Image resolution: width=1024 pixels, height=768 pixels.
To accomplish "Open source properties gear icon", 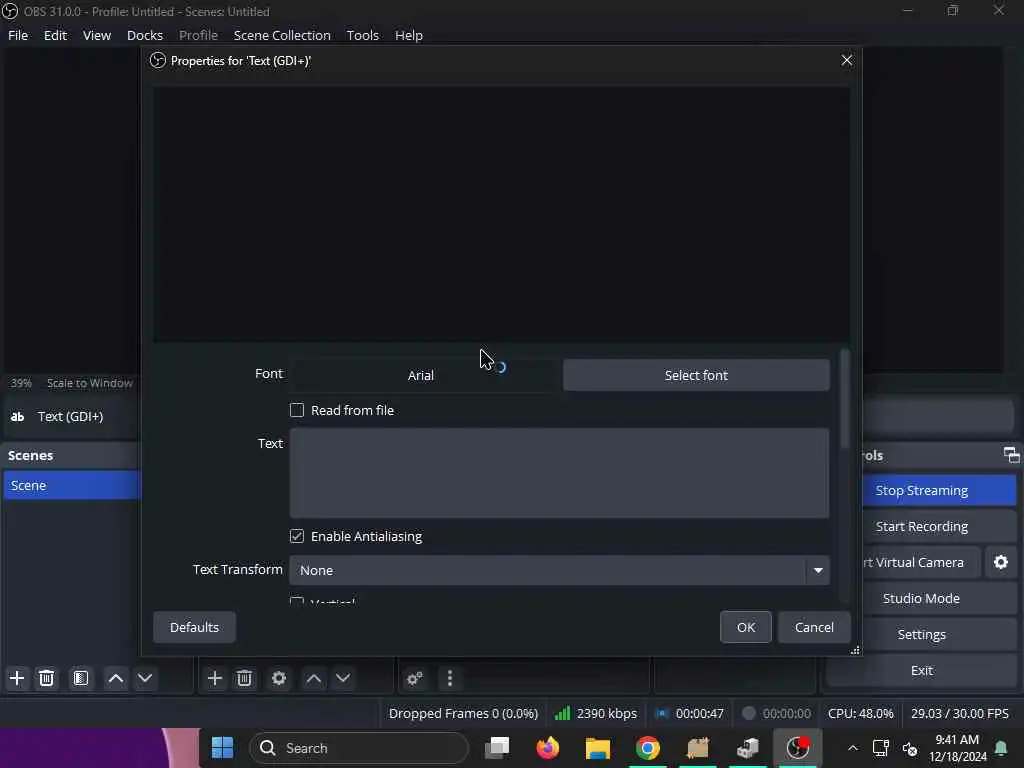I will pos(279,678).
